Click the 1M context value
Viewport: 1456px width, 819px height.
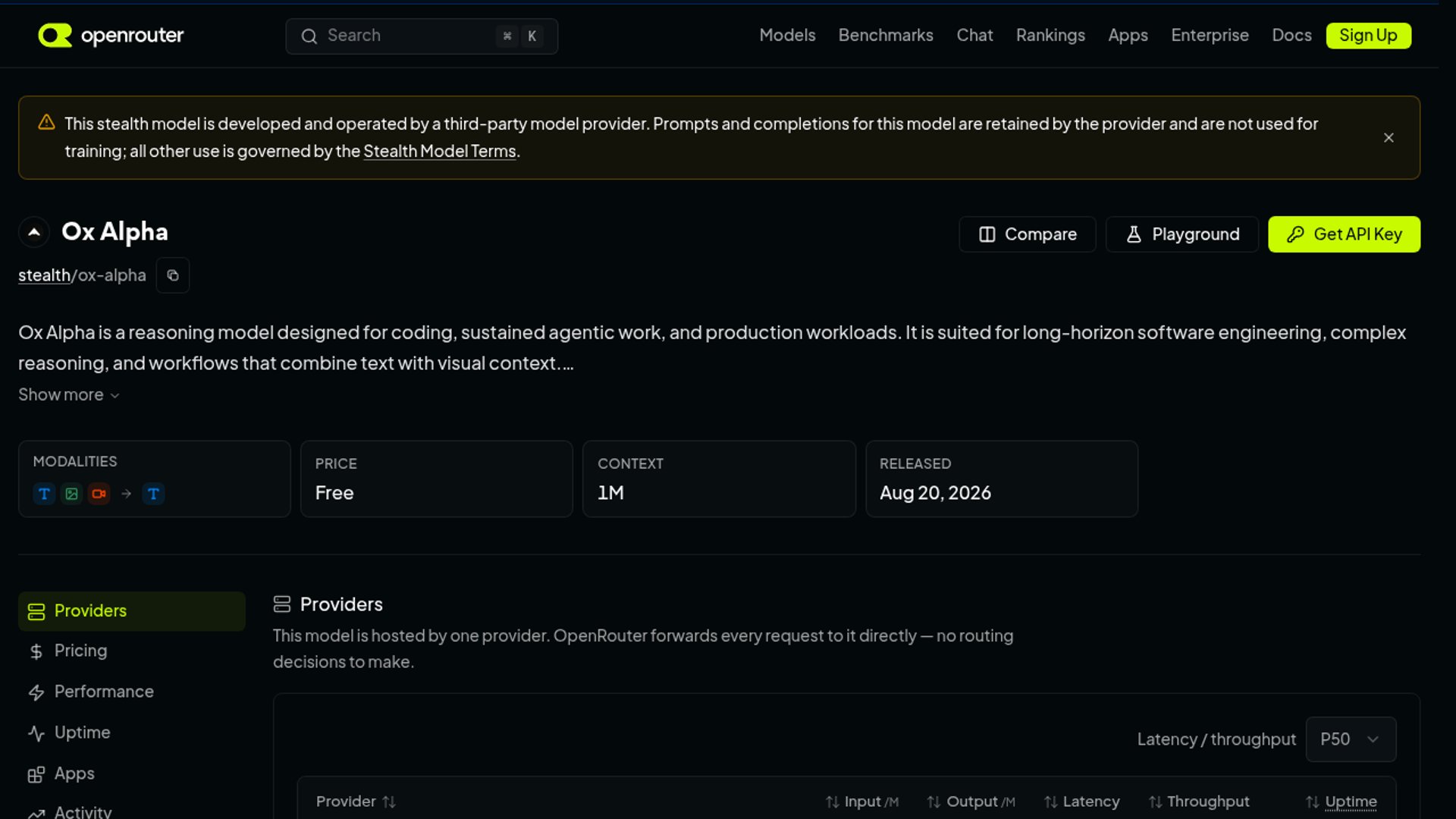click(610, 493)
